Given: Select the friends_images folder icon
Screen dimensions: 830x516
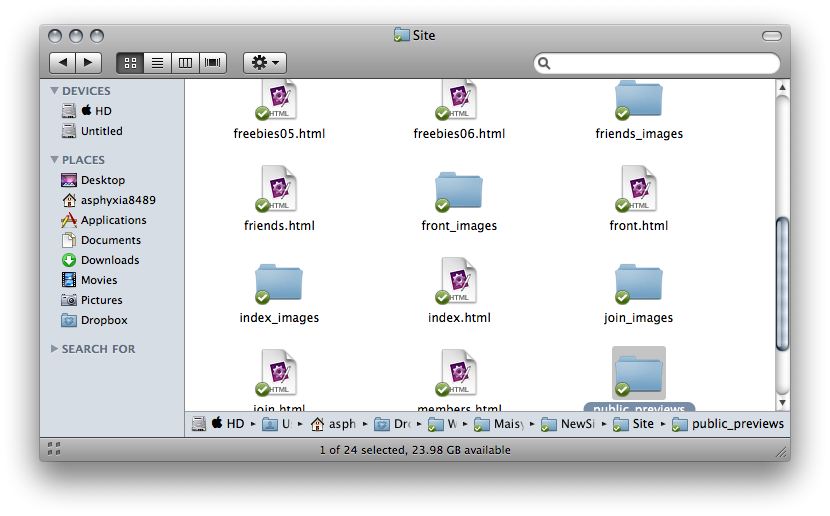Looking at the screenshot, I should pyautogui.click(x=638, y=99).
